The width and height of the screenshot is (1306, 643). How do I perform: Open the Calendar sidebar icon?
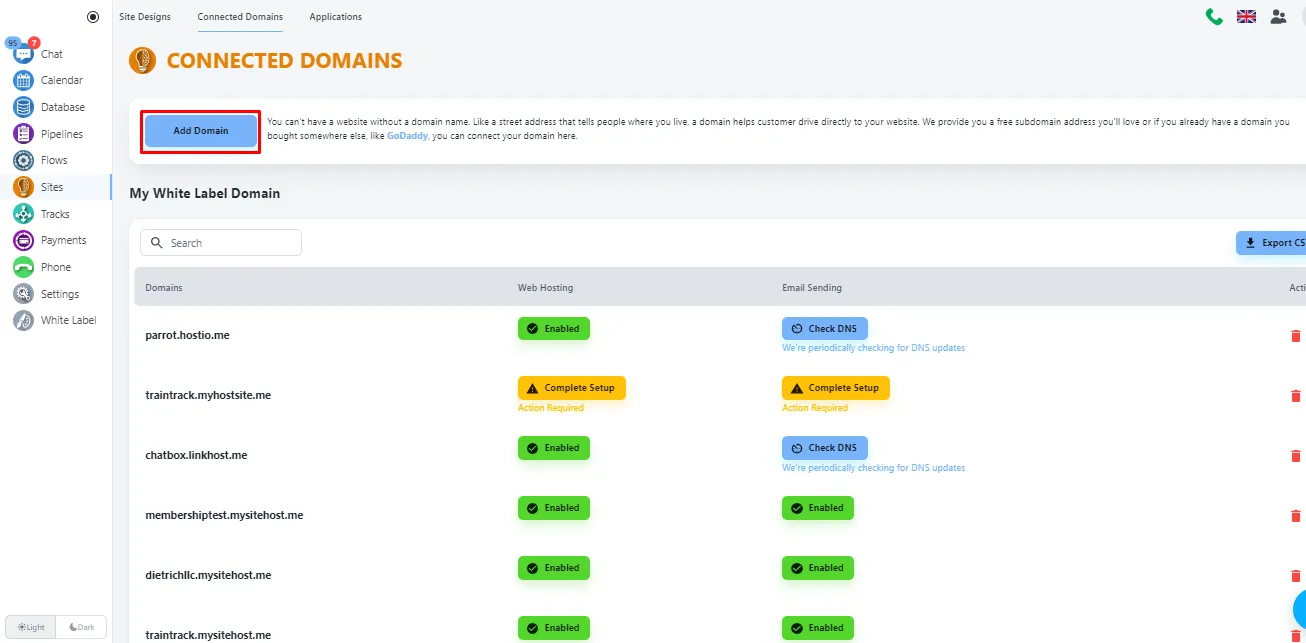coord(23,80)
